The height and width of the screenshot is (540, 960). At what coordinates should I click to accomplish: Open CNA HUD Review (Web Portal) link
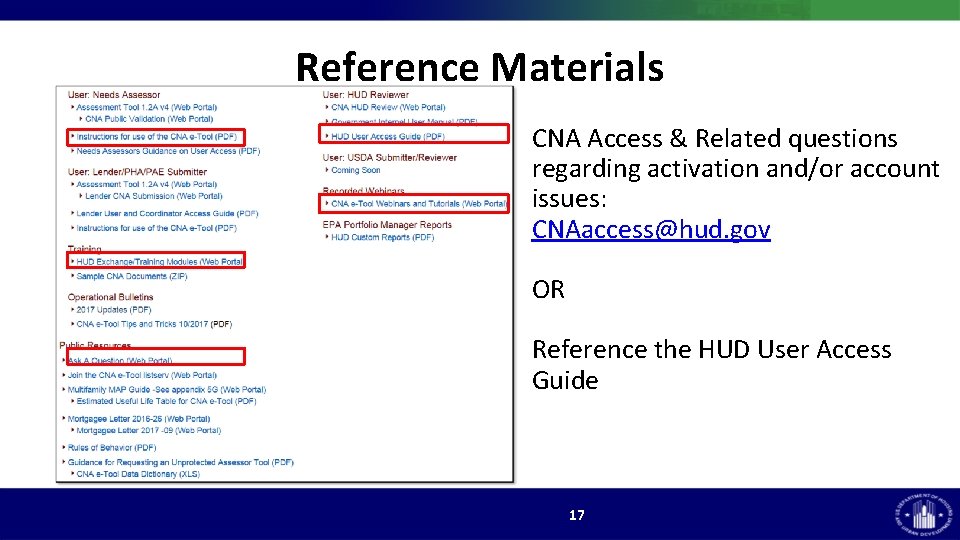[x=388, y=107]
